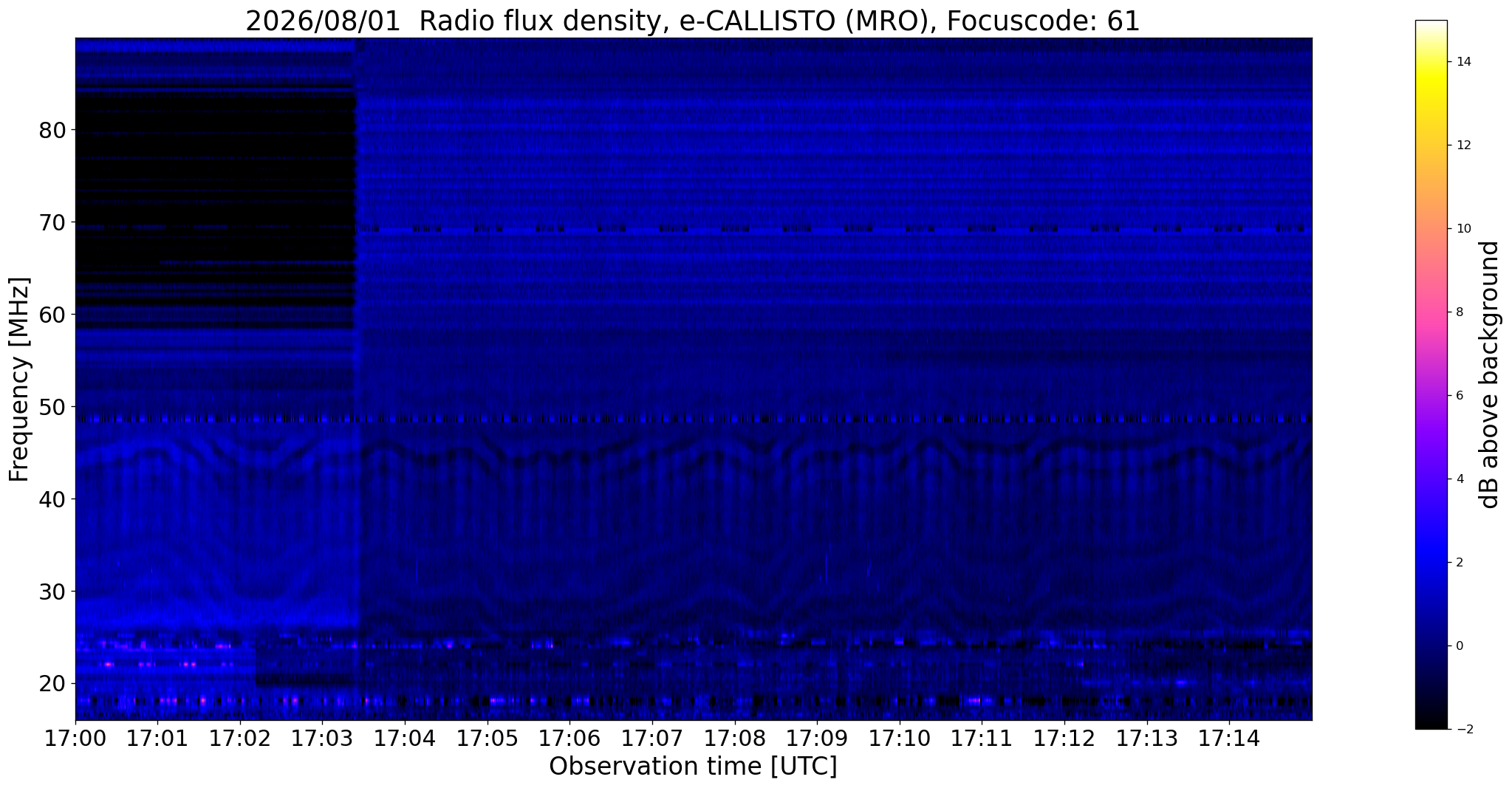Click the plot title text at top

(693, 21)
